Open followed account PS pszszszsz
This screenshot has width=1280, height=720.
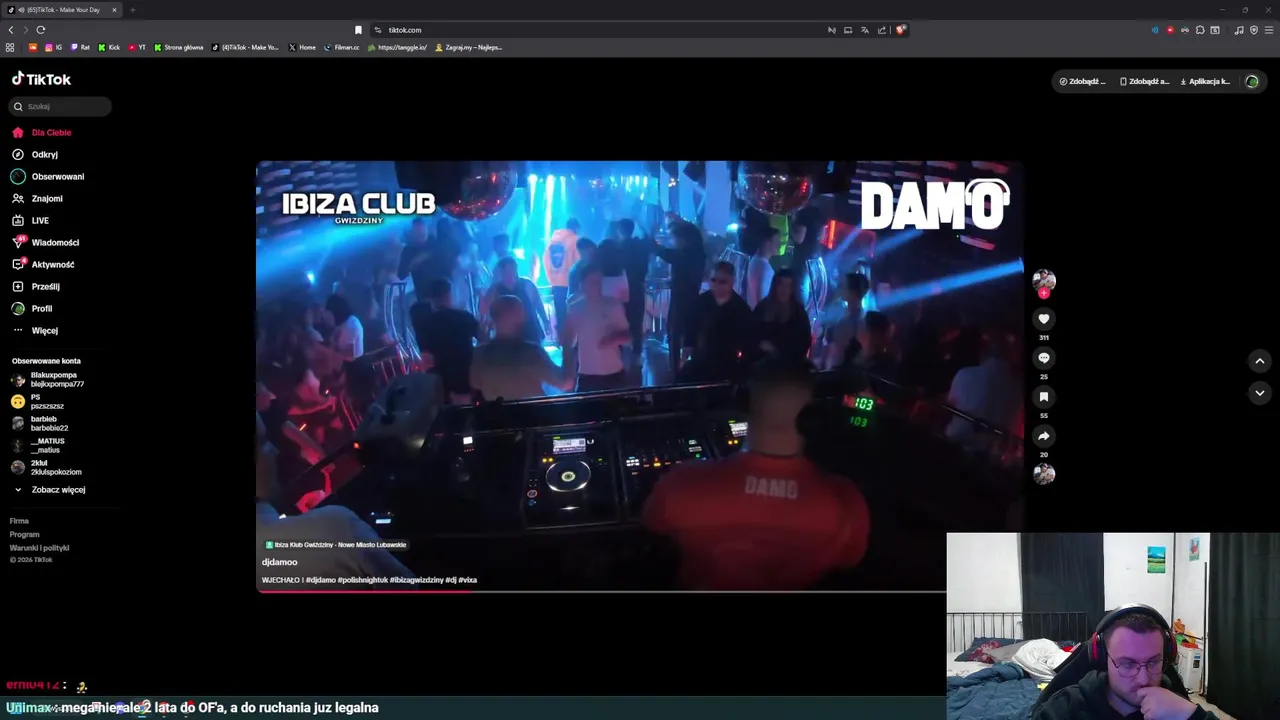(38, 401)
